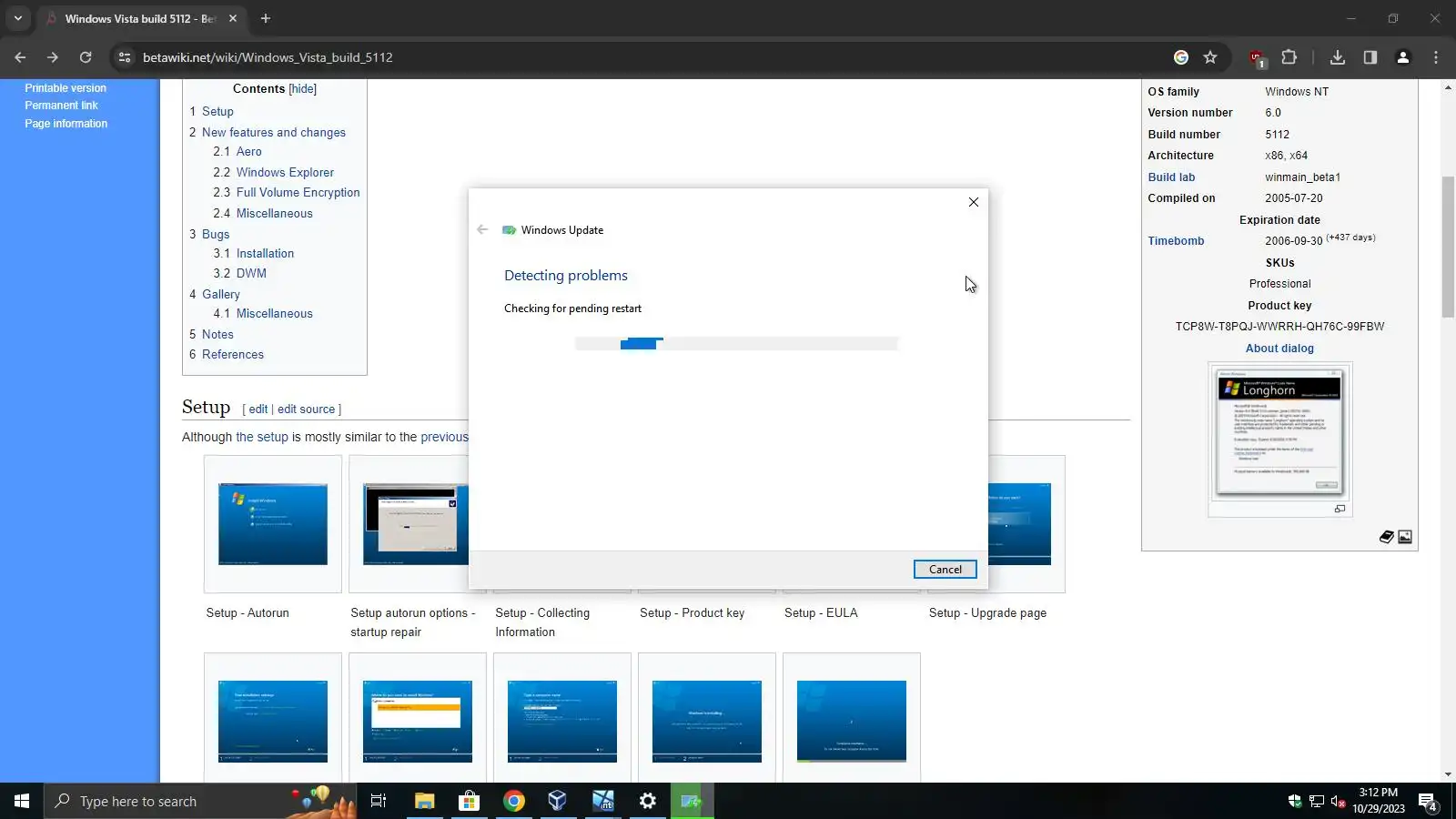Enlarge the About dialog image via icon

[1340, 509]
